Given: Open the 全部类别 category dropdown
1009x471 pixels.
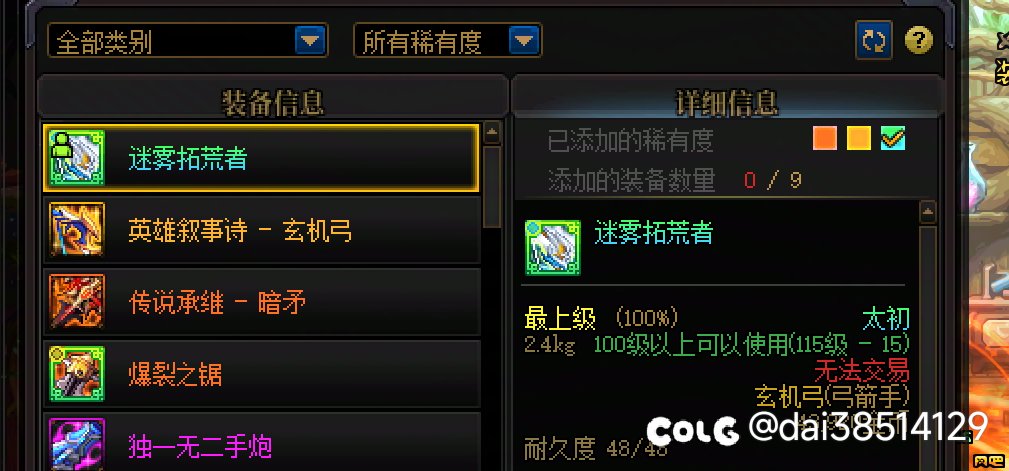Looking at the screenshot, I should point(188,41).
